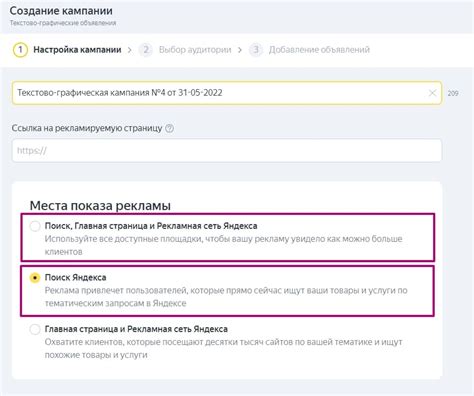Click 'Создание кампании' page heading
Screen dimensions: 474x396
click(61, 11)
